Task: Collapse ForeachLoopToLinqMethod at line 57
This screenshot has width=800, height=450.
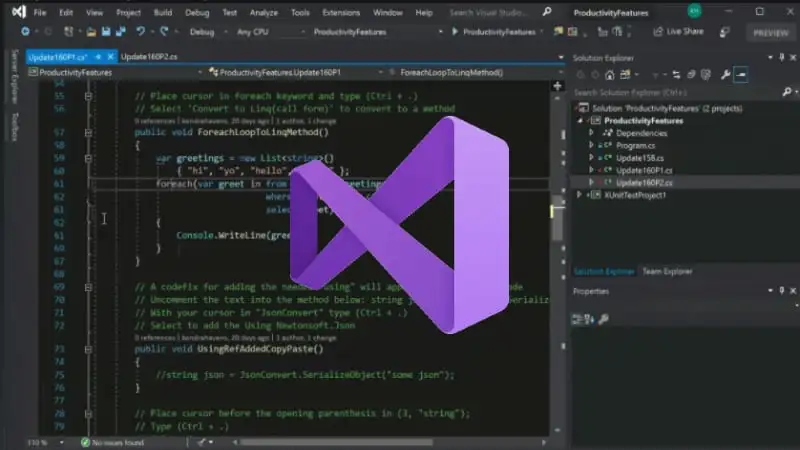Action: pyautogui.click(x=88, y=133)
